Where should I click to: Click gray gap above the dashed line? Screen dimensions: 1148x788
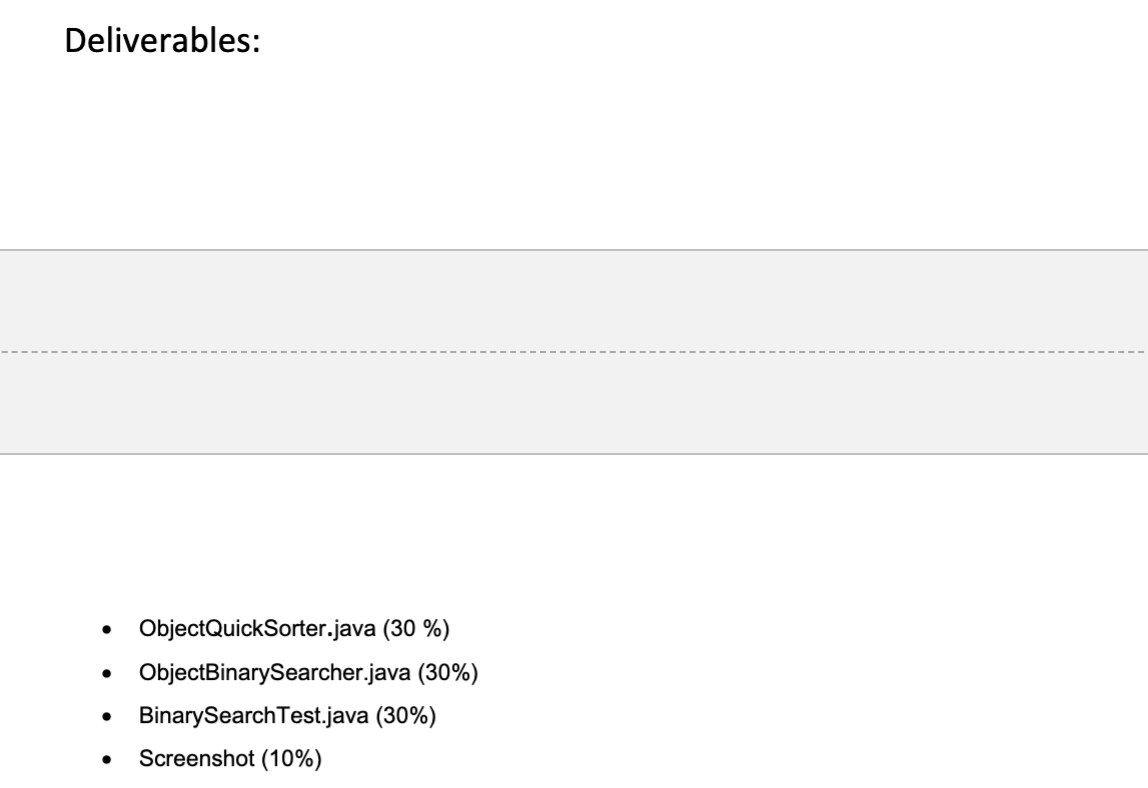(x=574, y=300)
